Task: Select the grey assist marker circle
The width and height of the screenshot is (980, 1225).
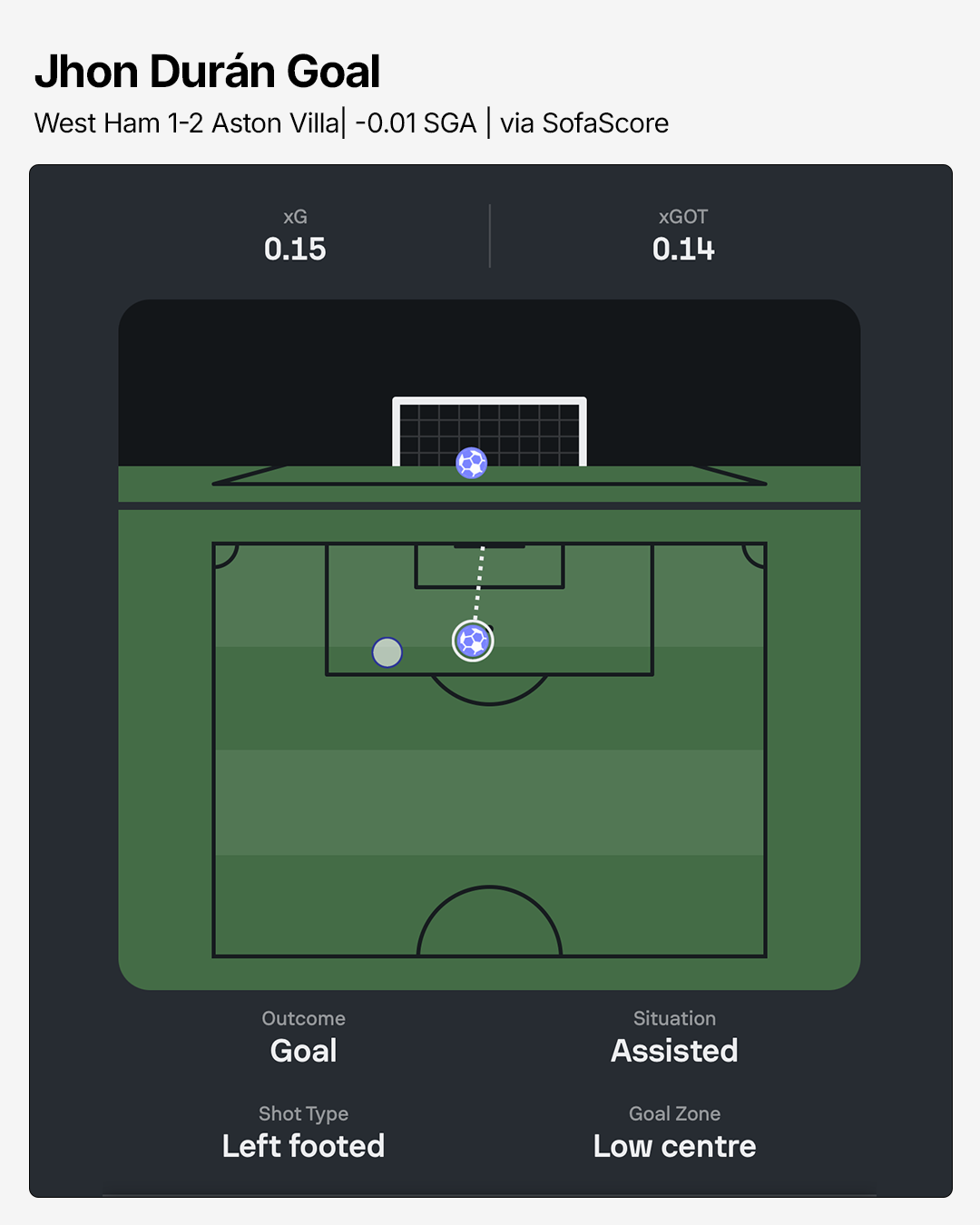Action: [387, 652]
